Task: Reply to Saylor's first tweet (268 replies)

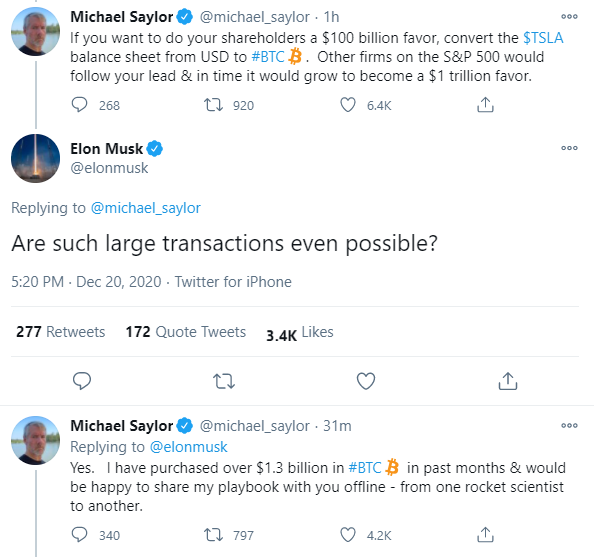Action: click(x=80, y=105)
